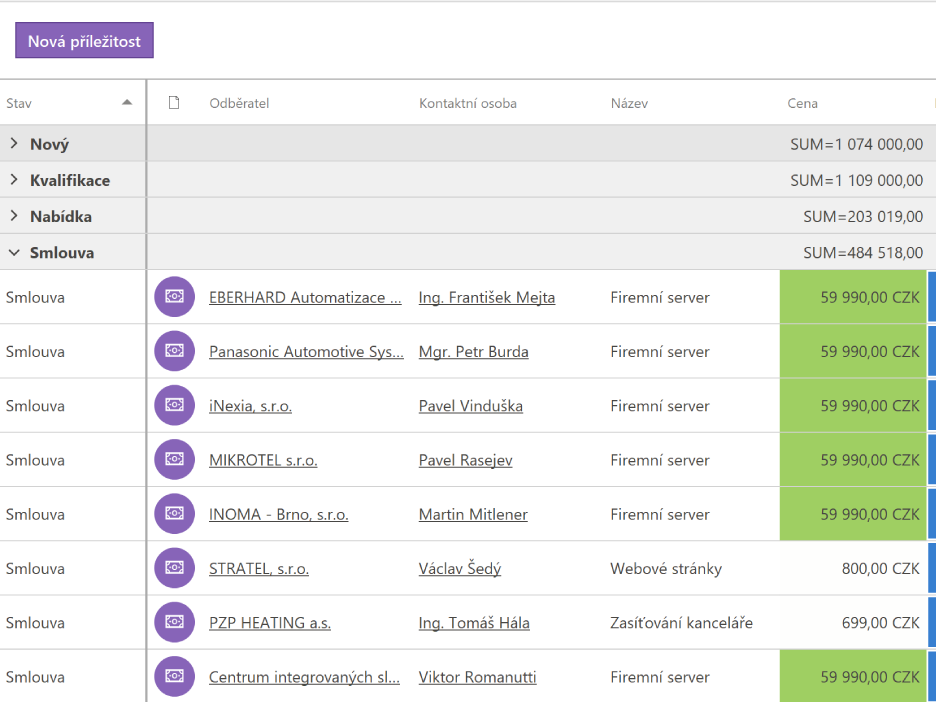Open the Centrum integrovaných sl... link
The image size is (936, 702).
tap(304, 678)
